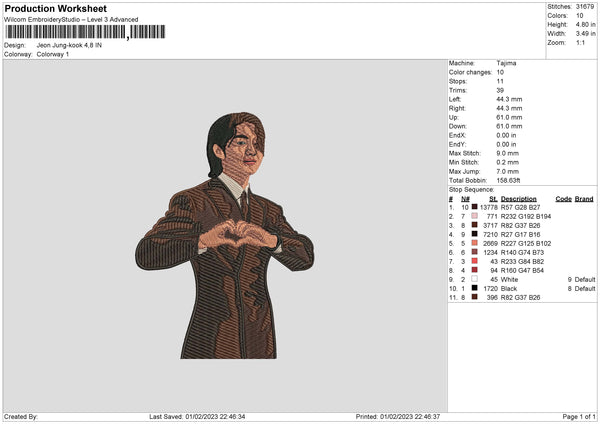The image size is (600, 424).
Task: Click the Brand column header
Action: coord(584,199)
